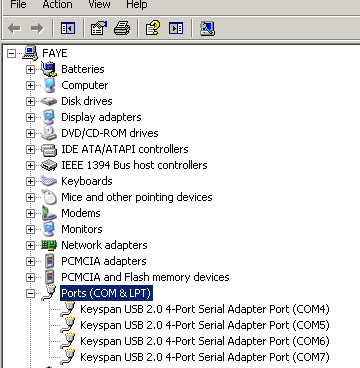This screenshot has height=368, width=360.
Task: Expand the Display adapters node
Action: 30,117
